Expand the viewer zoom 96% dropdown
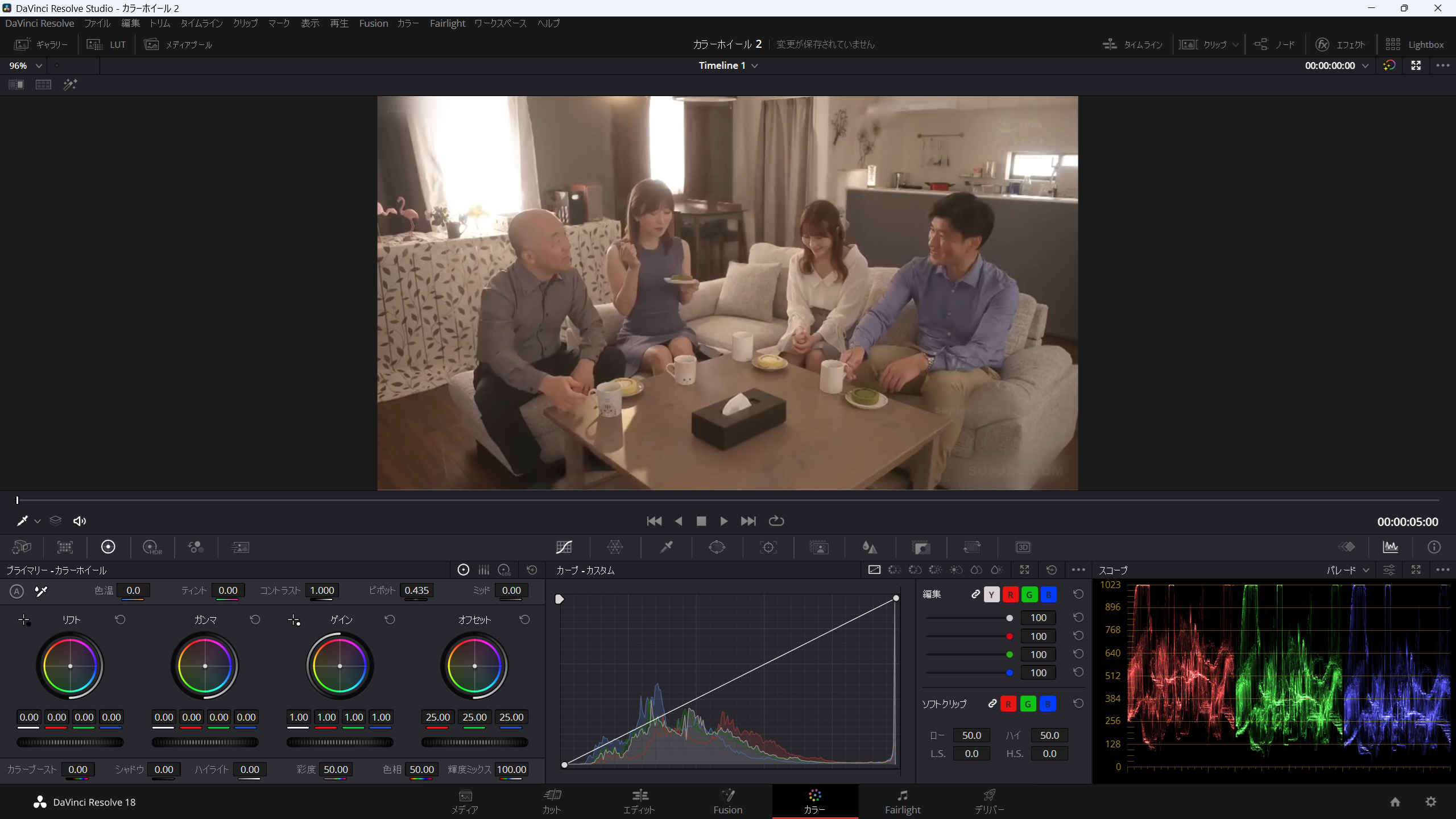 (x=26, y=66)
